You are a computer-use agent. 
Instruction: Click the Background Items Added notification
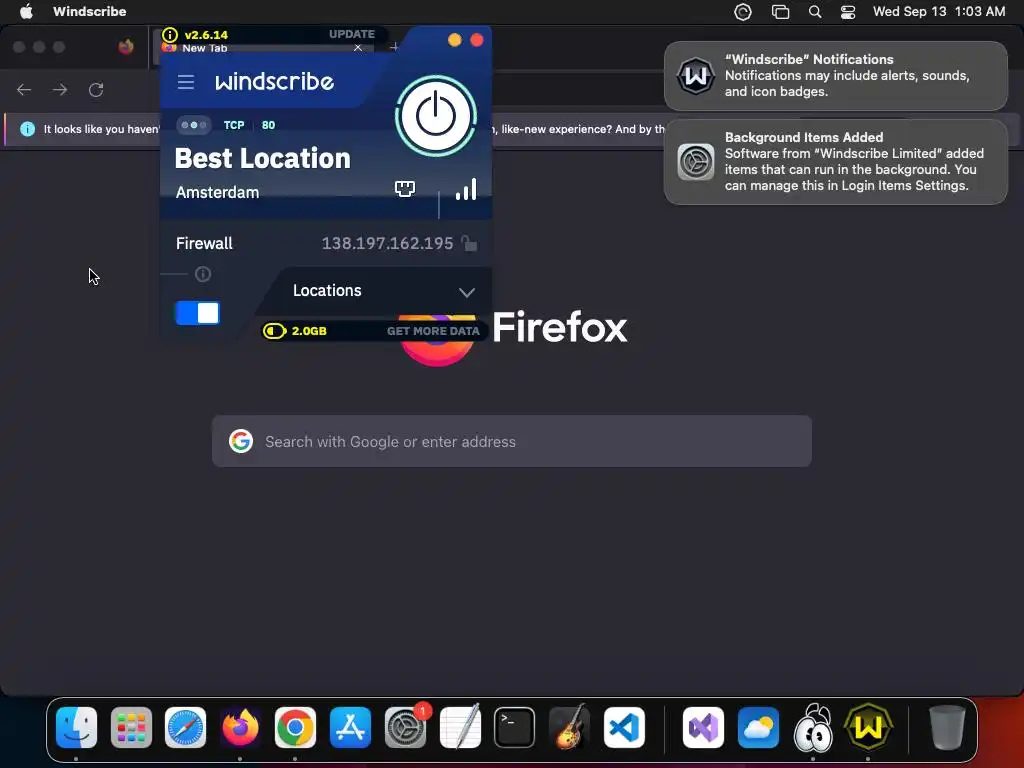[x=836, y=161]
